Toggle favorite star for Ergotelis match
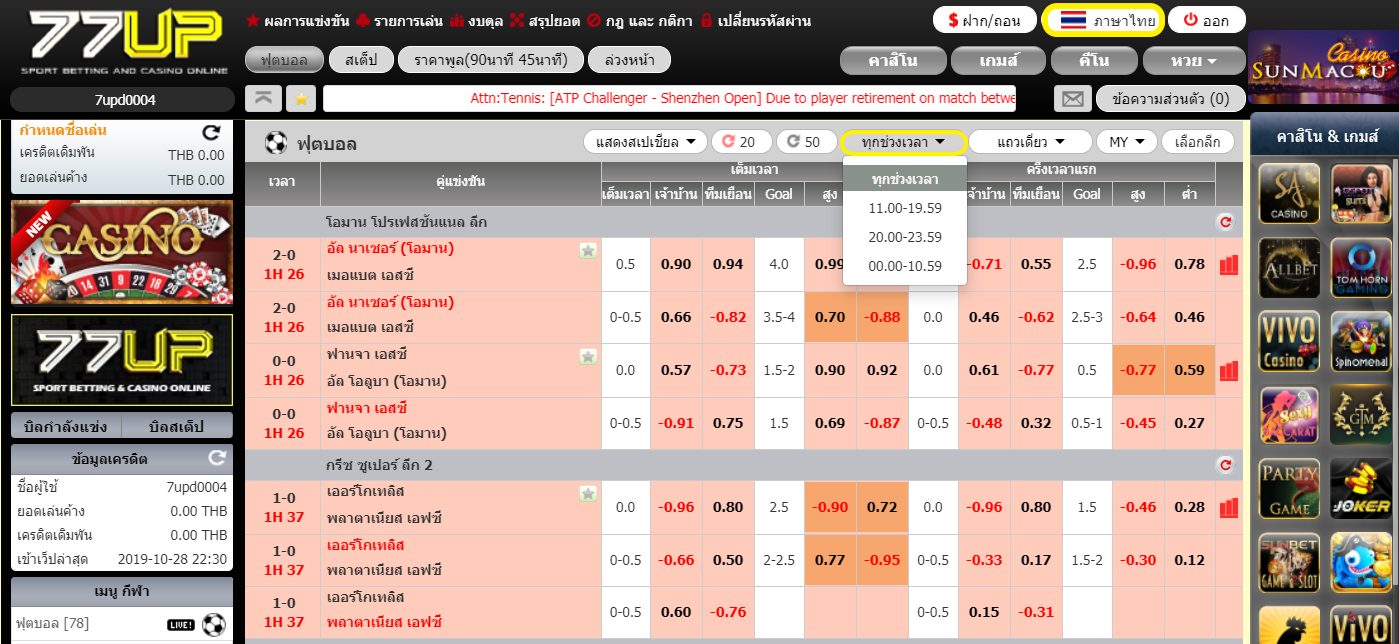Screen dimensions: 1399x644 (588, 493)
